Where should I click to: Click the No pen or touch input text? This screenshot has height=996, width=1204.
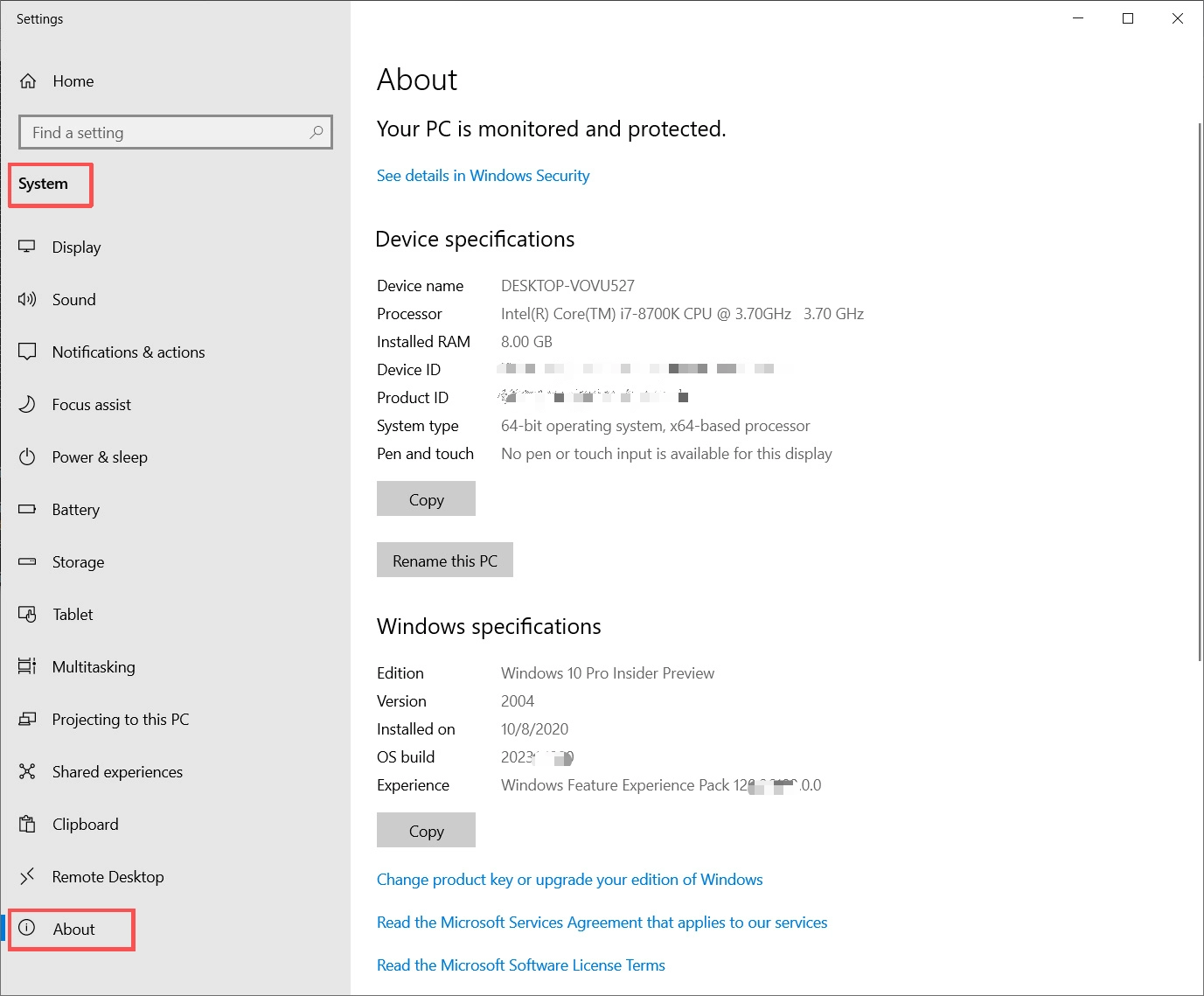[x=666, y=454]
